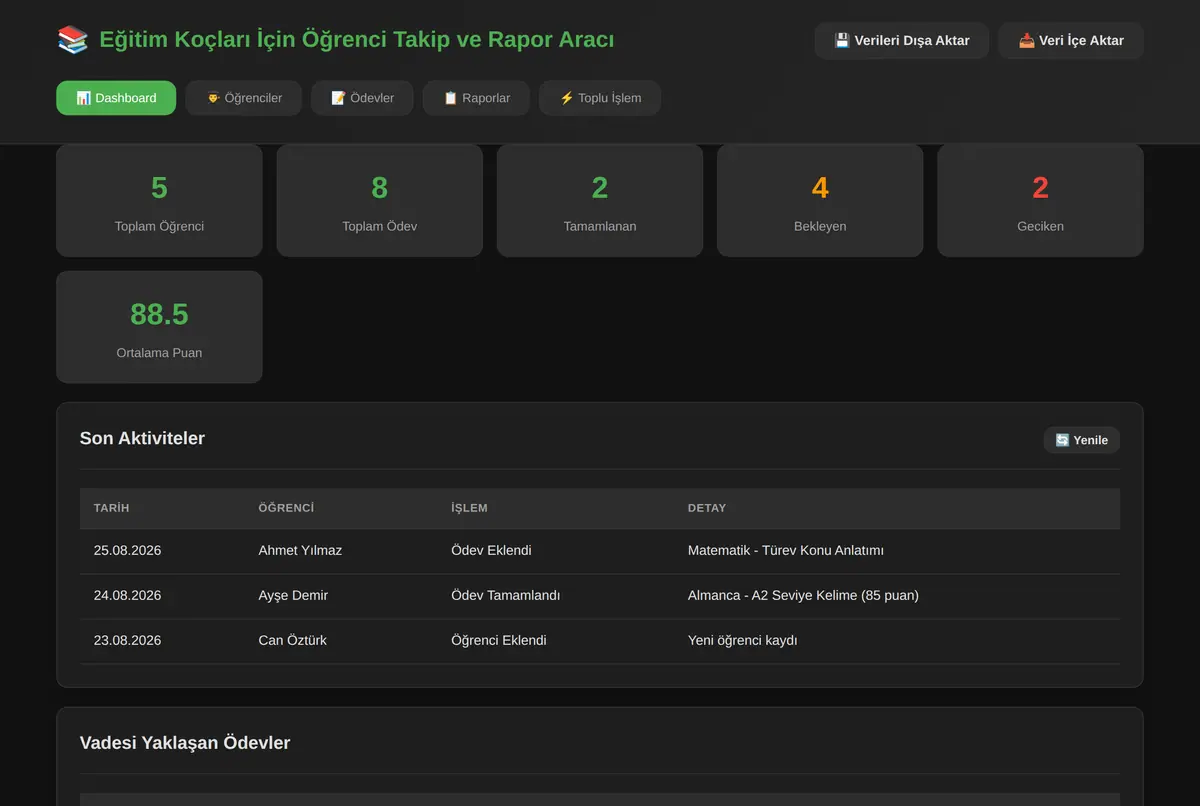Click the Ödev Eklendi cell
The height and width of the screenshot is (806, 1200).
click(x=491, y=550)
